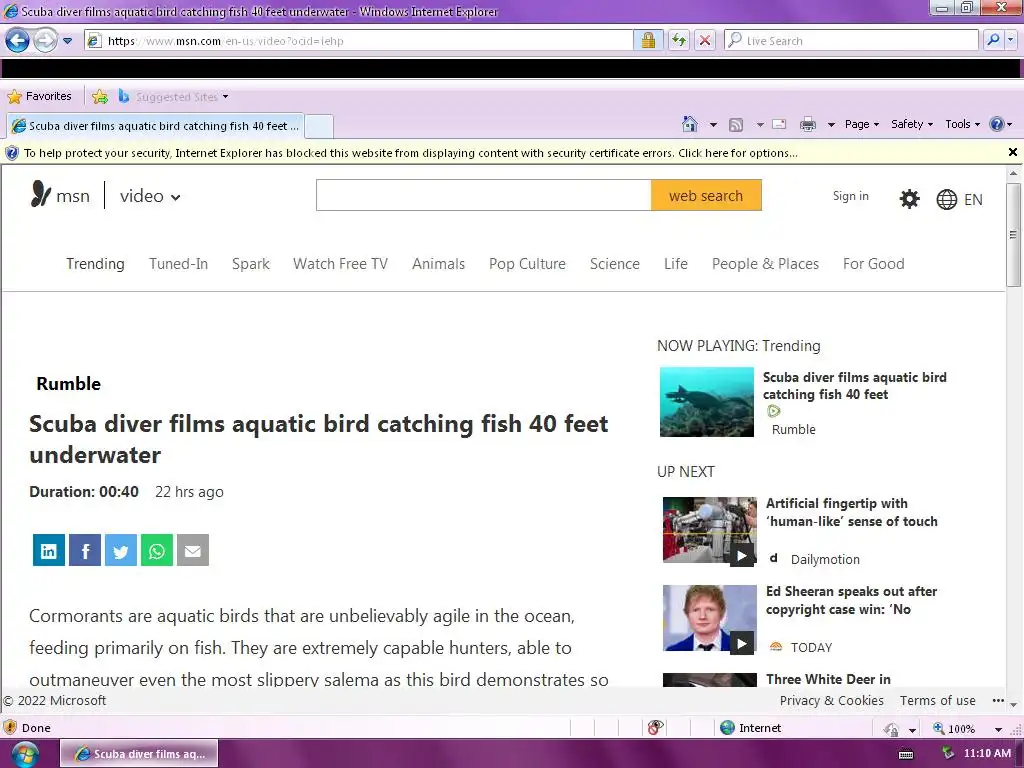
Task: Open the Tools menu
Action: [963, 124]
